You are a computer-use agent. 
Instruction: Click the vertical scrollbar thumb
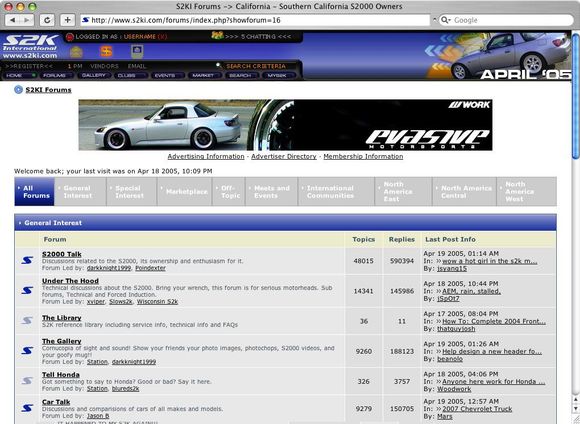pyautogui.click(x=576, y=97)
